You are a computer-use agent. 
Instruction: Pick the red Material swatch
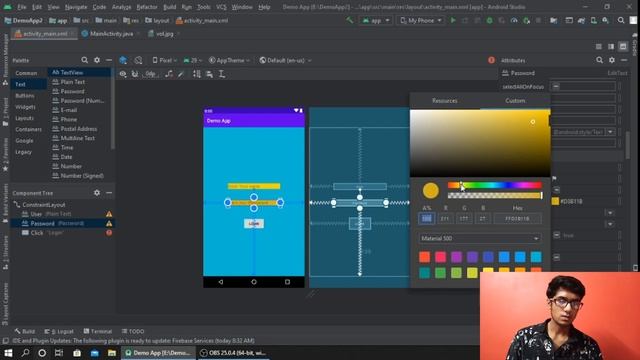click(x=424, y=257)
